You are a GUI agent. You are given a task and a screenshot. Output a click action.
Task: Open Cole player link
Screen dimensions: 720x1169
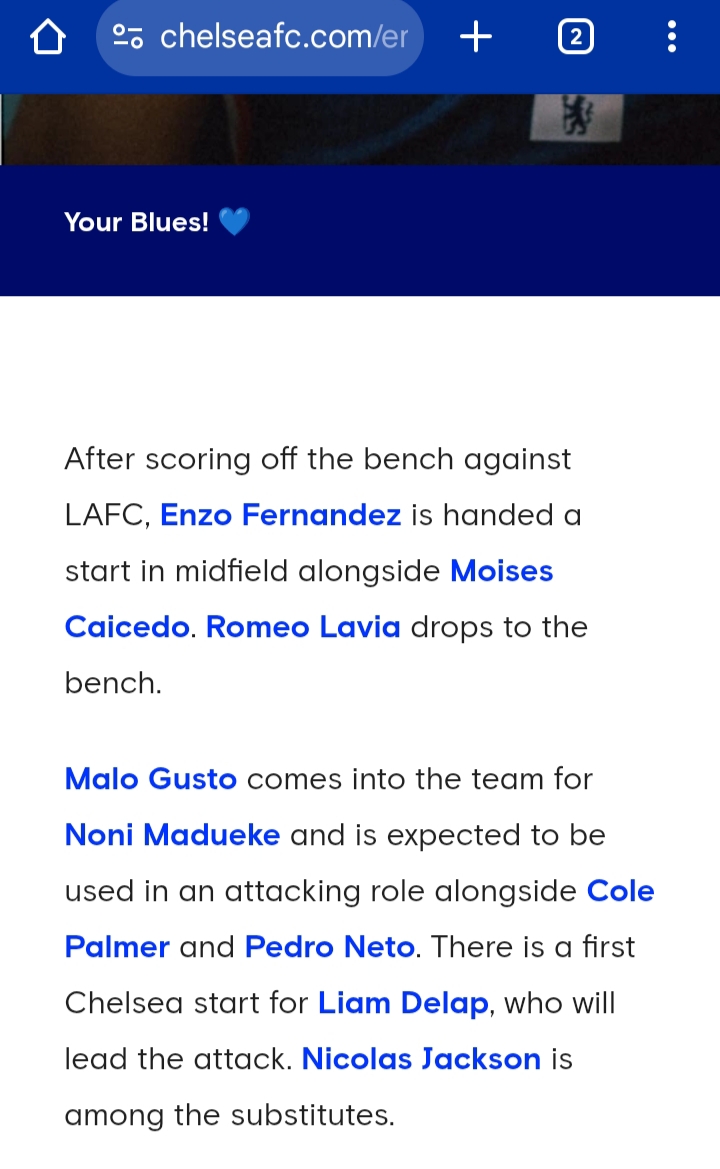pos(620,891)
